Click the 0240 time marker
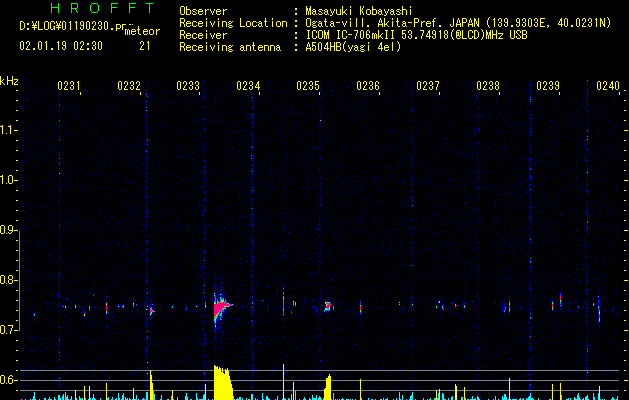Screen dimensions: 629x400 click(x=608, y=86)
